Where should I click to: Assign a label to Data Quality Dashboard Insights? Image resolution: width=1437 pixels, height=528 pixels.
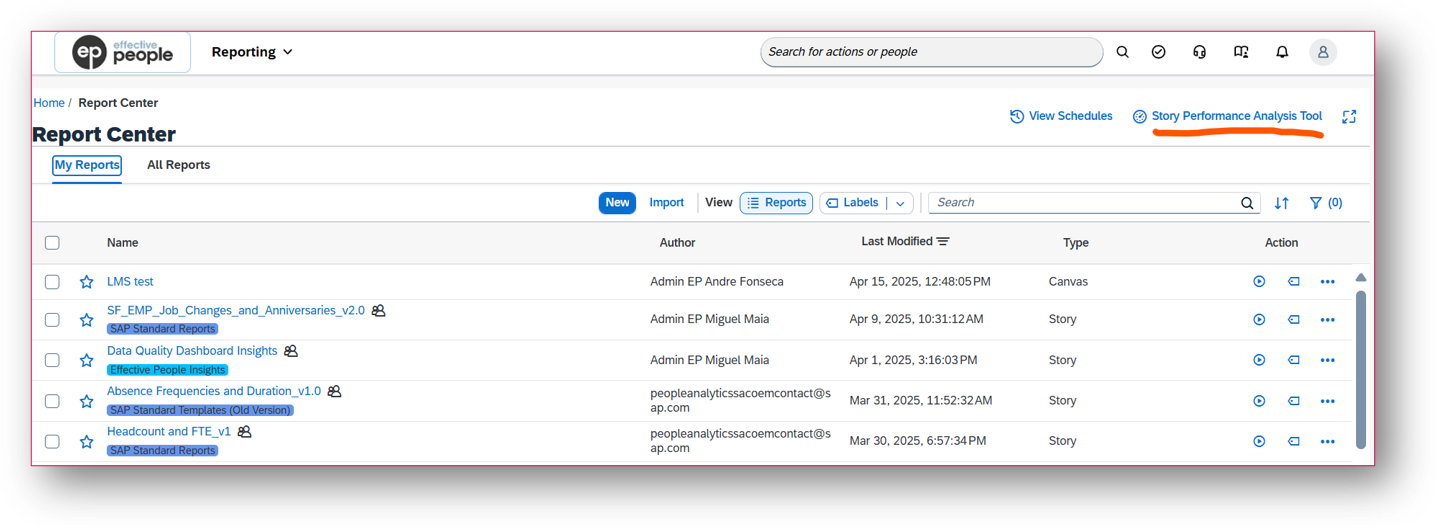(x=1293, y=360)
